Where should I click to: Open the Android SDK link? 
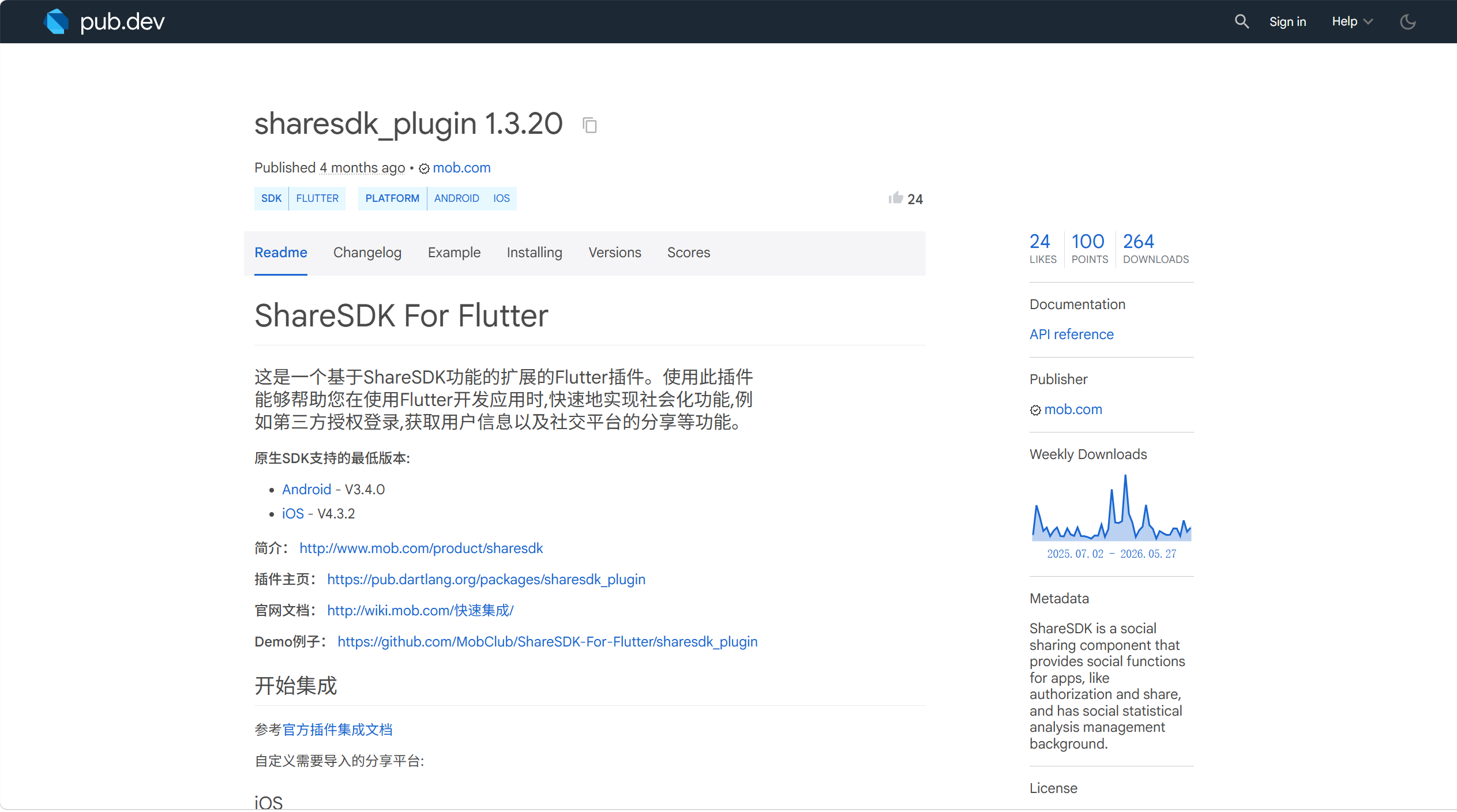coord(306,490)
